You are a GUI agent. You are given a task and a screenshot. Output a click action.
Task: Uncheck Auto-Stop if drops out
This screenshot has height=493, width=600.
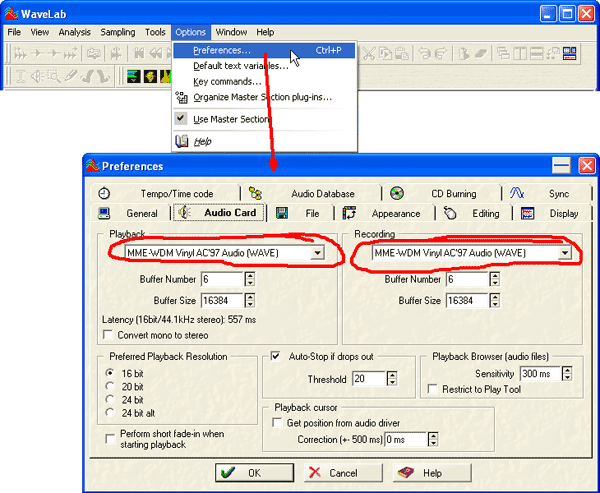click(x=277, y=357)
